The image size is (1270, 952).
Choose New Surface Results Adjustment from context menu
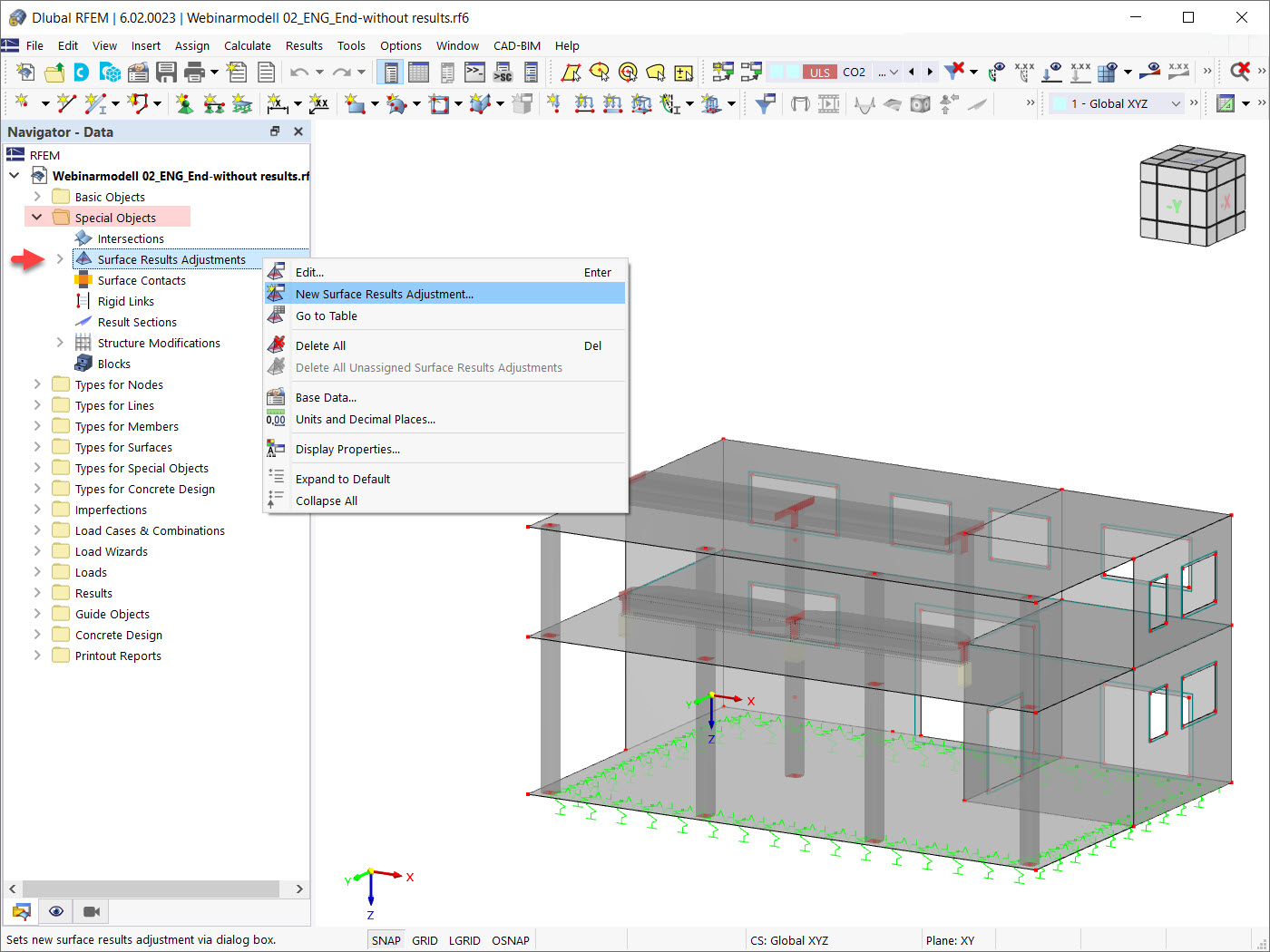[x=383, y=293]
